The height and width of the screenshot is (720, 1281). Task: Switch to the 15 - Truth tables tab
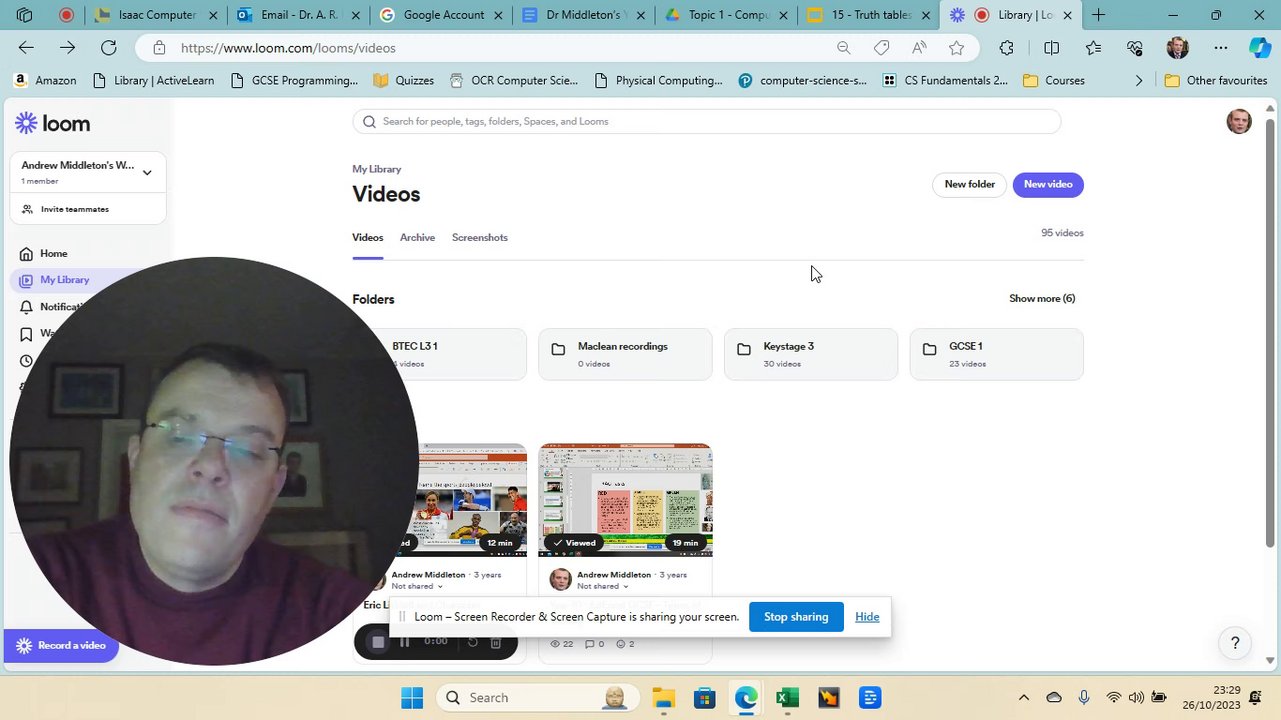pos(869,15)
